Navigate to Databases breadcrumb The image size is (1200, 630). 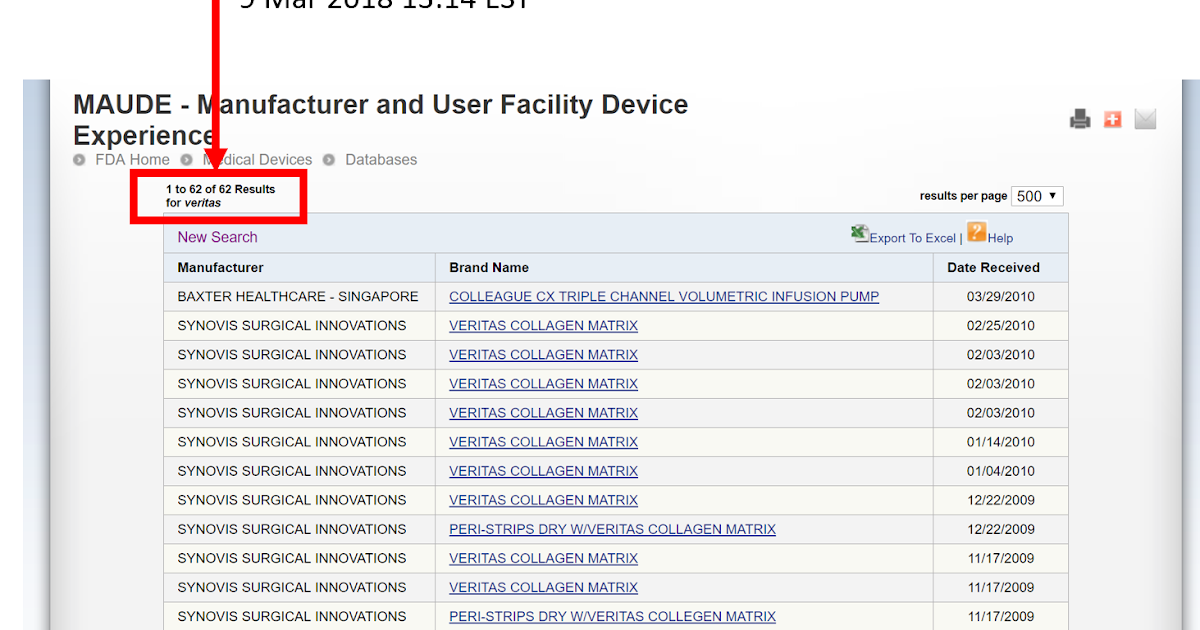381,160
